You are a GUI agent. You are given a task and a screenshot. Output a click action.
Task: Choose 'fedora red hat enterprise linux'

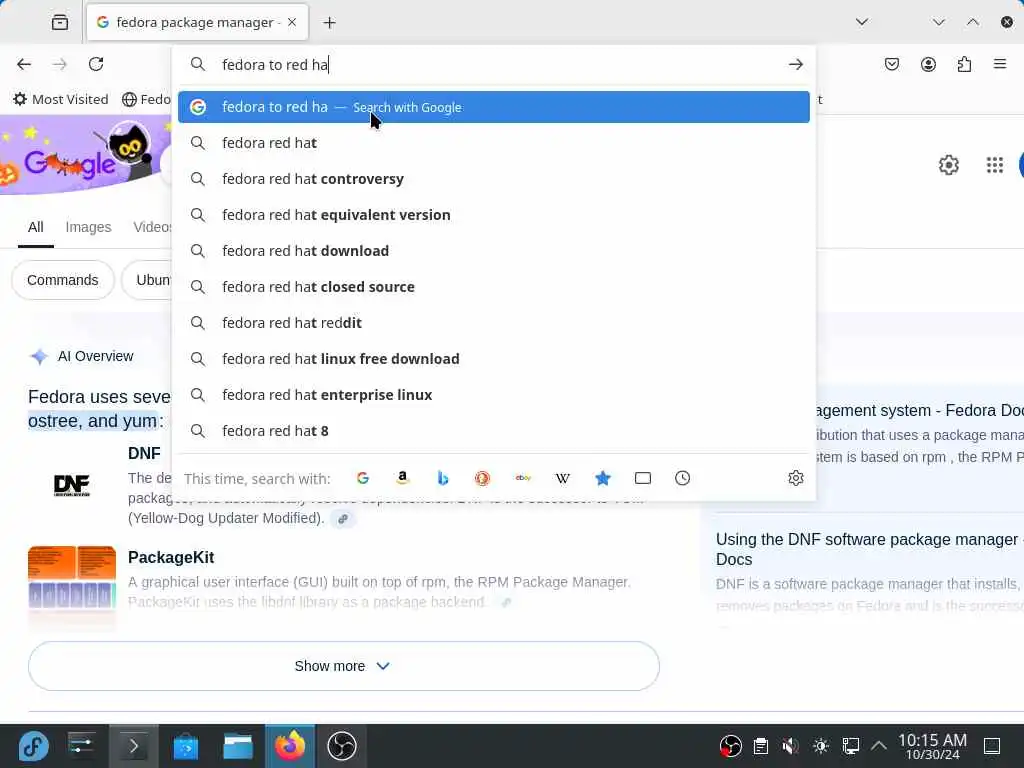click(x=494, y=394)
